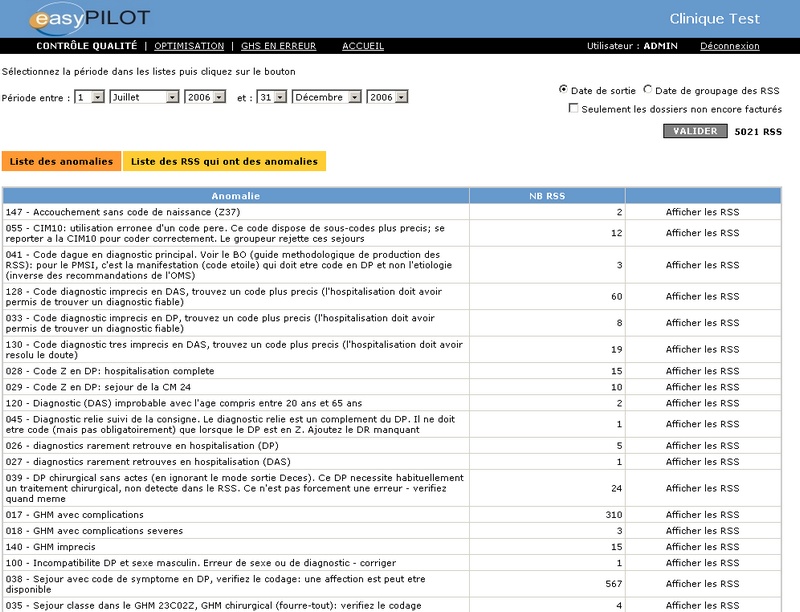Click the NB RSS column header

click(x=547, y=196)
